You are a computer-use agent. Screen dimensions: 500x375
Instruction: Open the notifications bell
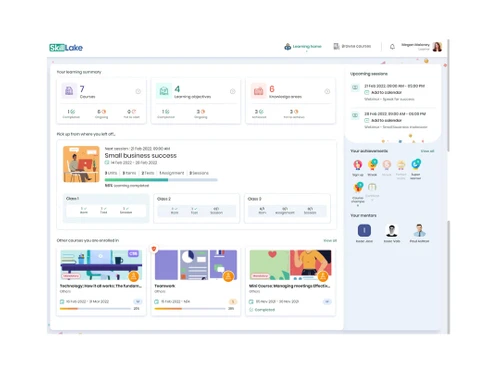[x=392, y=47]
